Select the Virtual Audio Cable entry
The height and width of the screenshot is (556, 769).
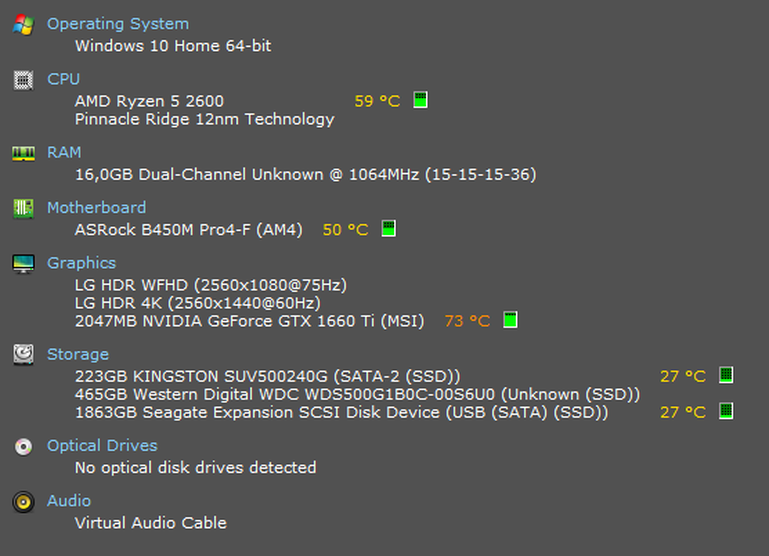[150, 523]
